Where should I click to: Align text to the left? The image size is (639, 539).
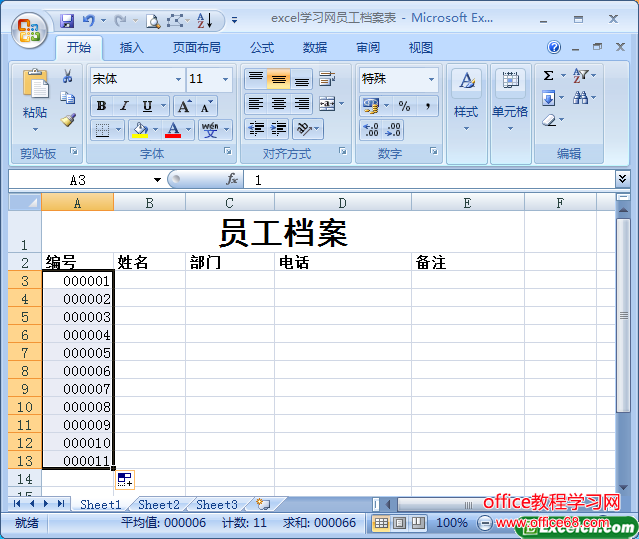tap(256, 104)
